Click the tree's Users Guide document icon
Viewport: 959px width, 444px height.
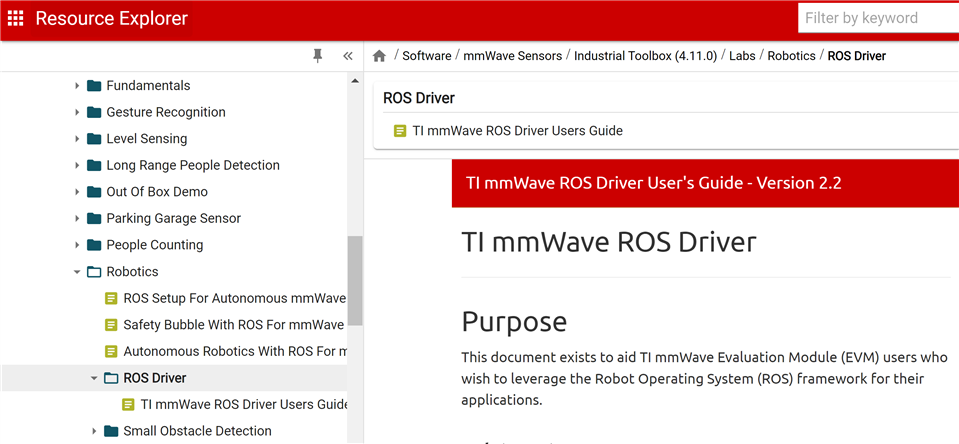click(x=128, y=405)
